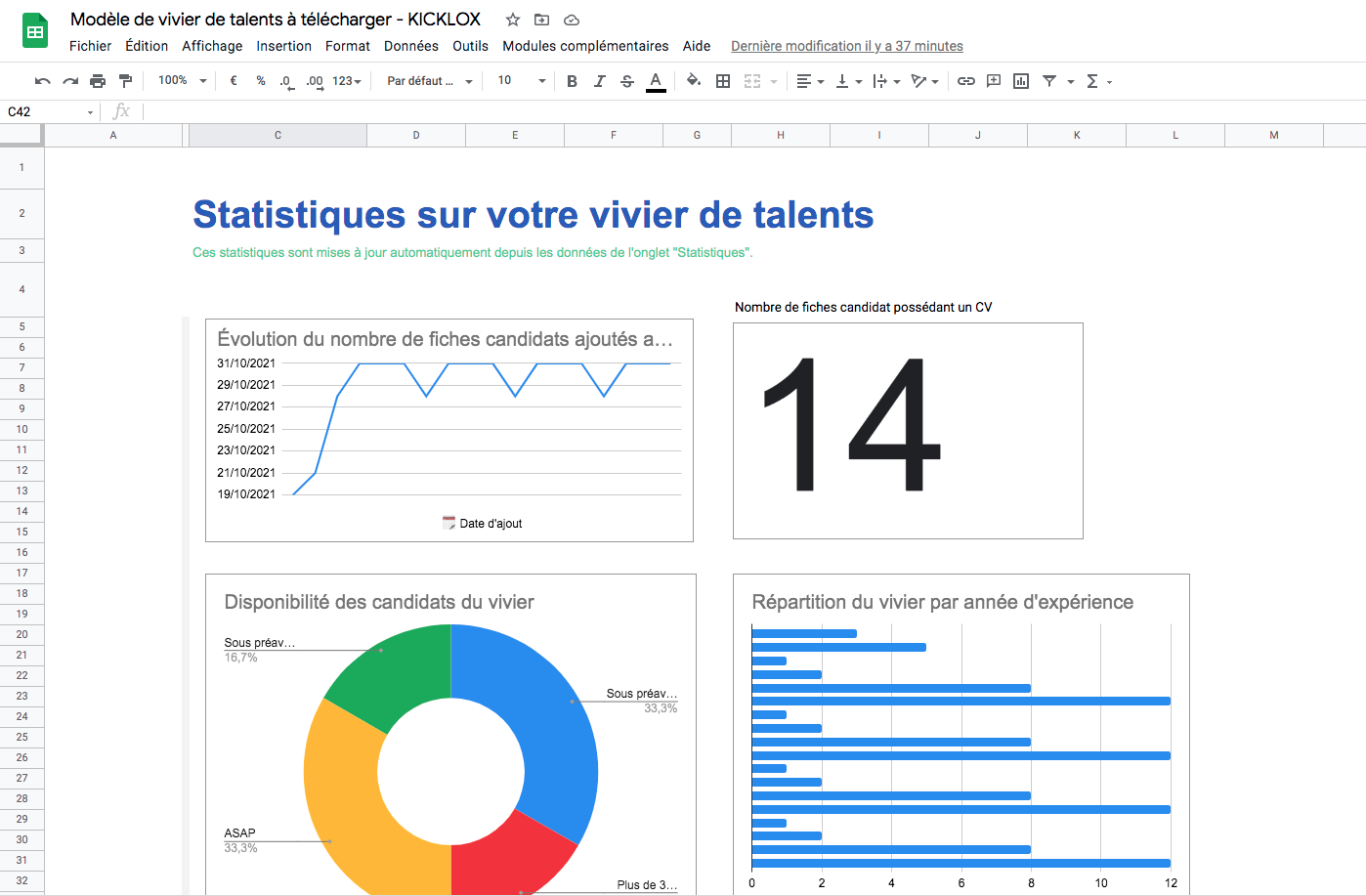
Task: Open the 100% zoom dropdown
Action: coord(183,81)
